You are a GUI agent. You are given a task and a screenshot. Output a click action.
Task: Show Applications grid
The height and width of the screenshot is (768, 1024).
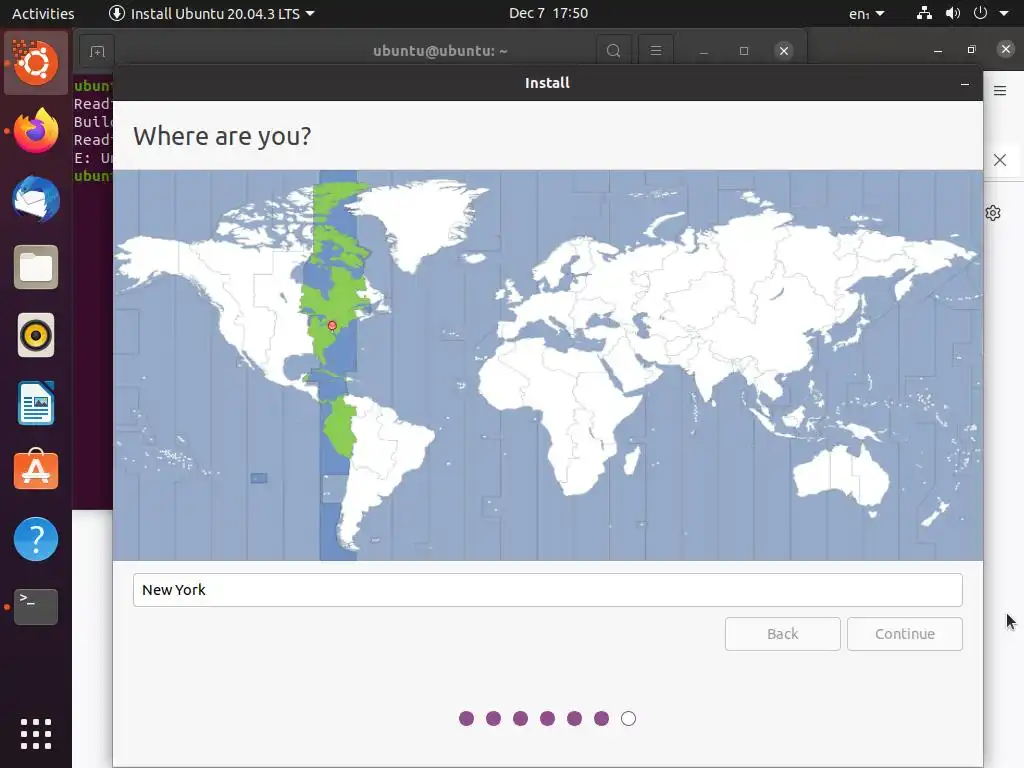(36, 734)
